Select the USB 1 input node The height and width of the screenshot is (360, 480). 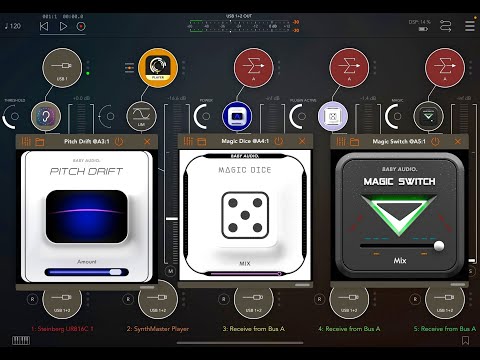point(62,68)
